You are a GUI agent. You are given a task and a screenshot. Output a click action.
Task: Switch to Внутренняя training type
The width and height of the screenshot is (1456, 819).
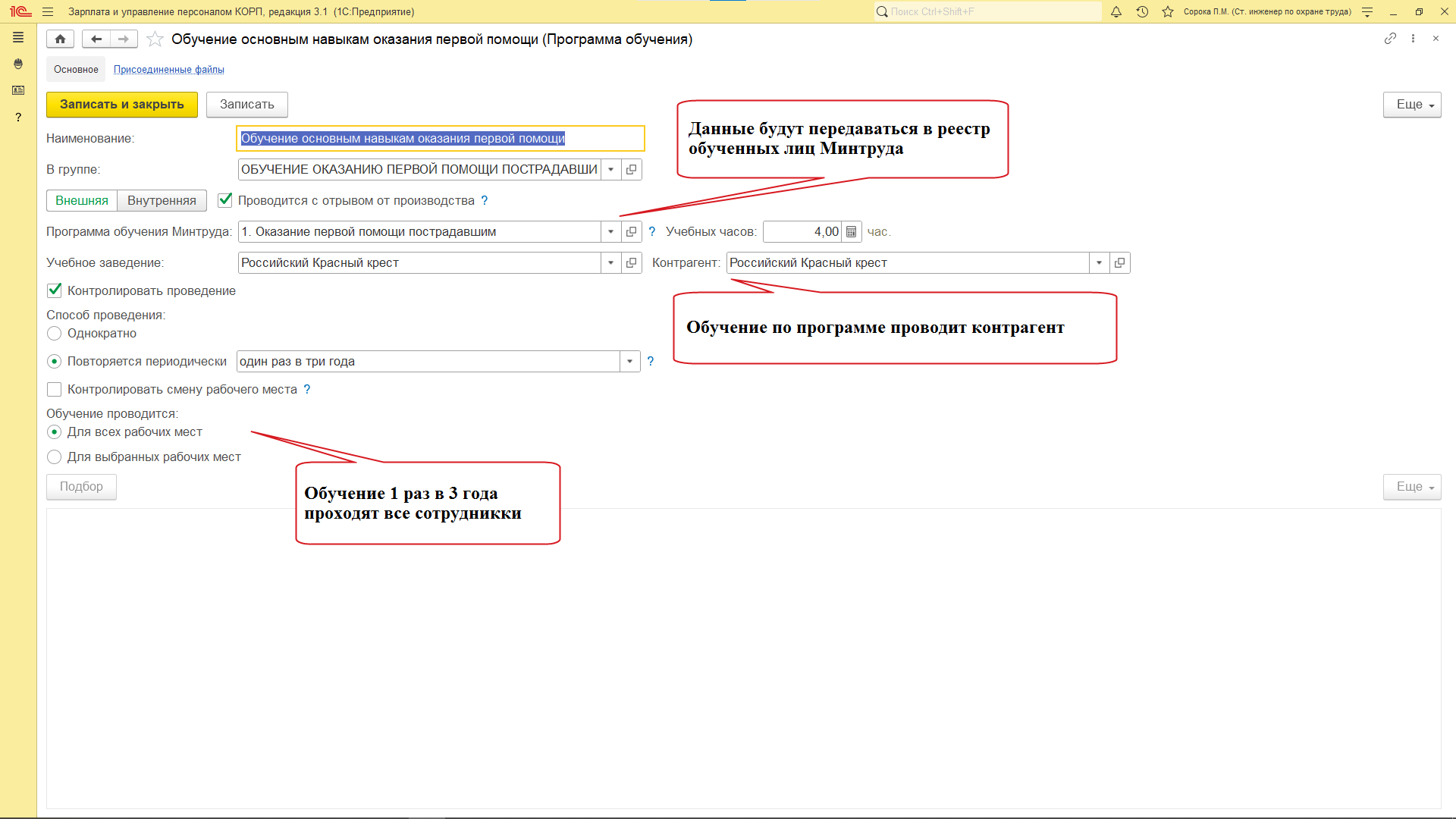point(162,200)
